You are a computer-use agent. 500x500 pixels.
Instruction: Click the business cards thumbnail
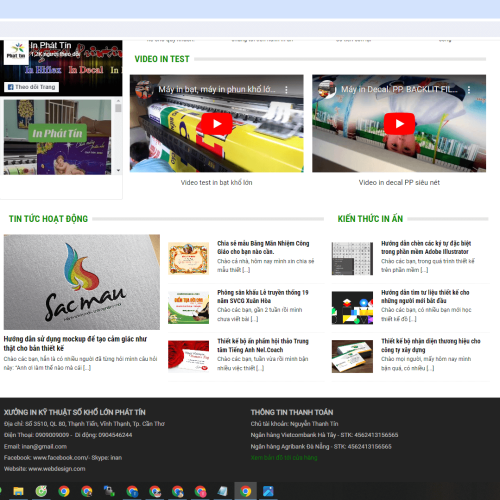[x=352, y=356]
